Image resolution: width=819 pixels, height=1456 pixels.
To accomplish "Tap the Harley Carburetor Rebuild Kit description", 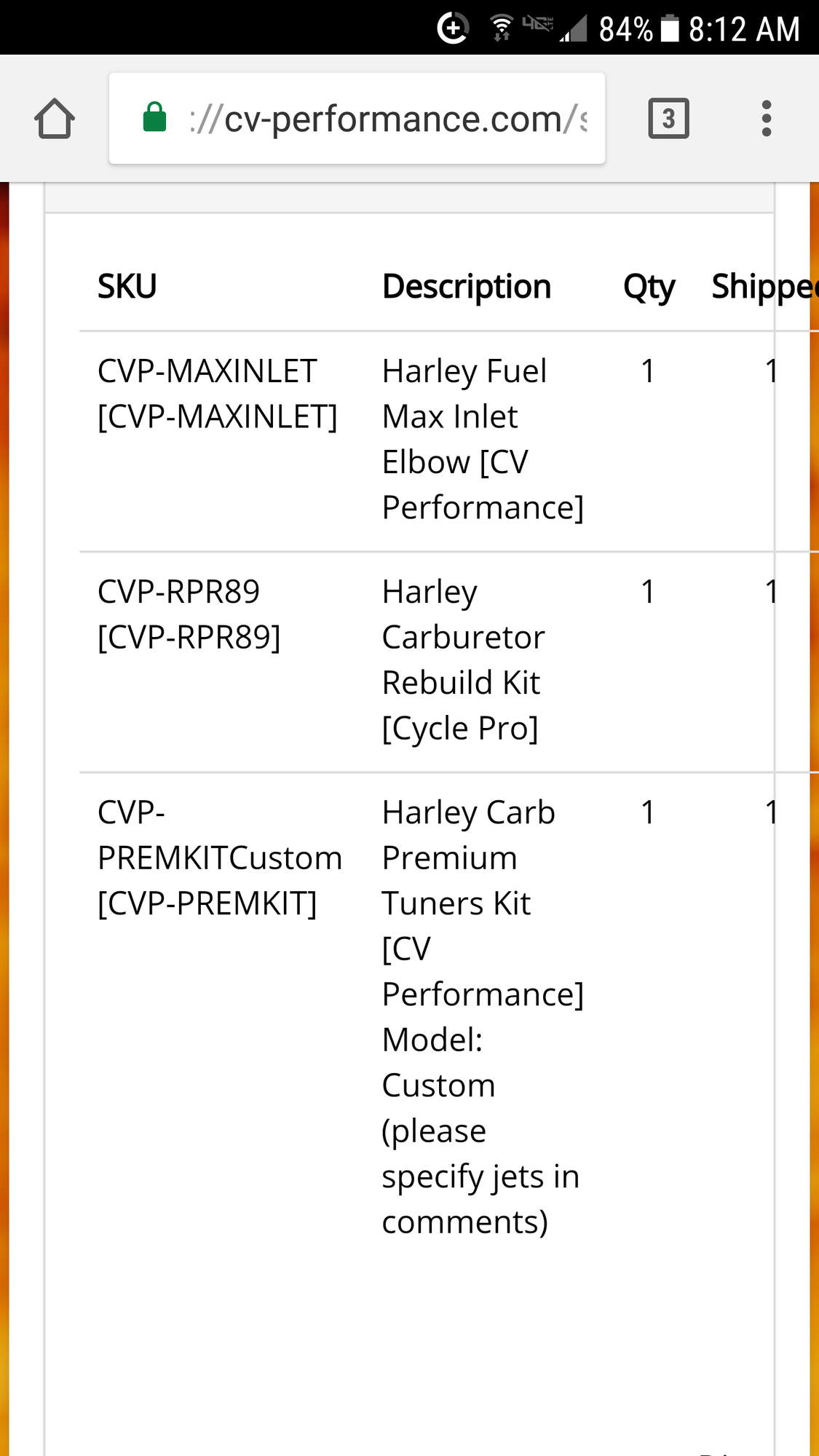I will 463,660.
